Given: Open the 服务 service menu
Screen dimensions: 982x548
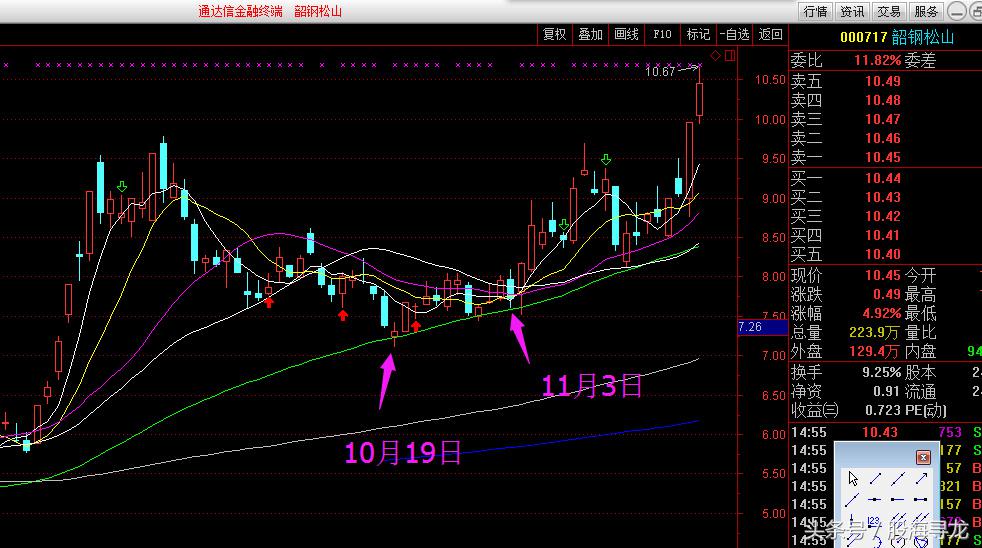Looking at the screenshot, I should pyautogui.click(x=926, y=12).
